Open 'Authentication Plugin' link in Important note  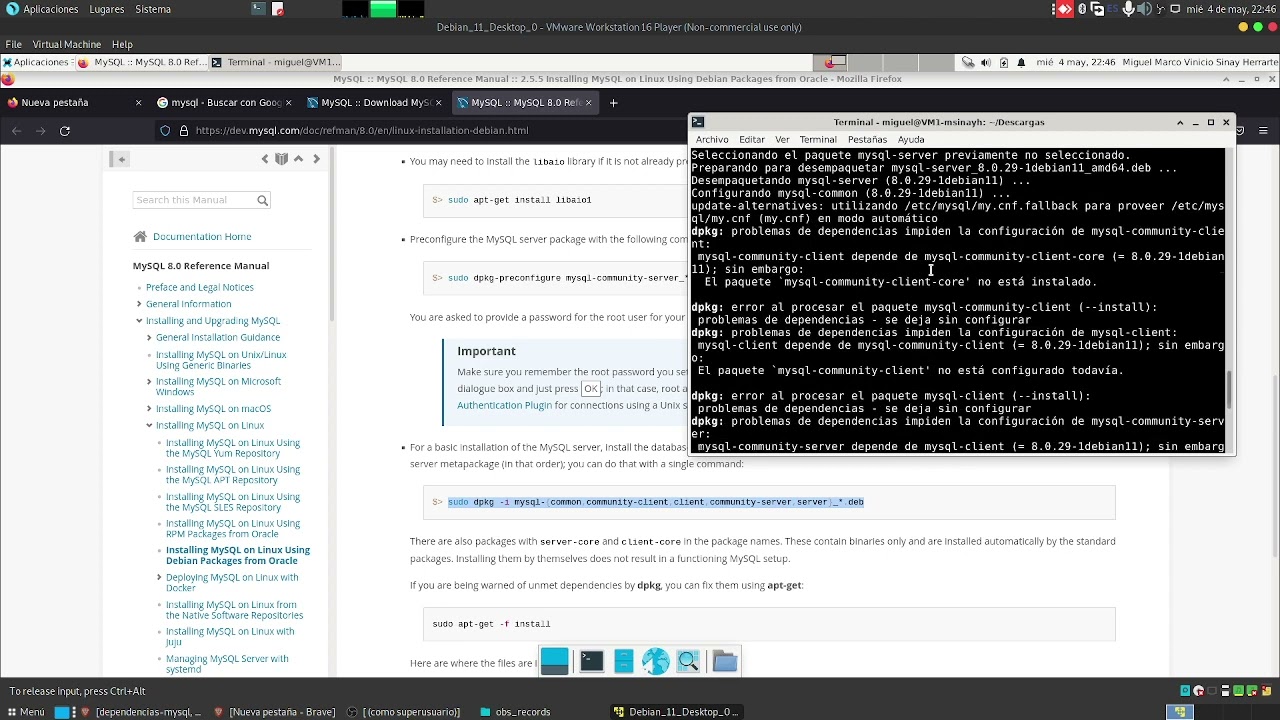[x=504, y=405]
